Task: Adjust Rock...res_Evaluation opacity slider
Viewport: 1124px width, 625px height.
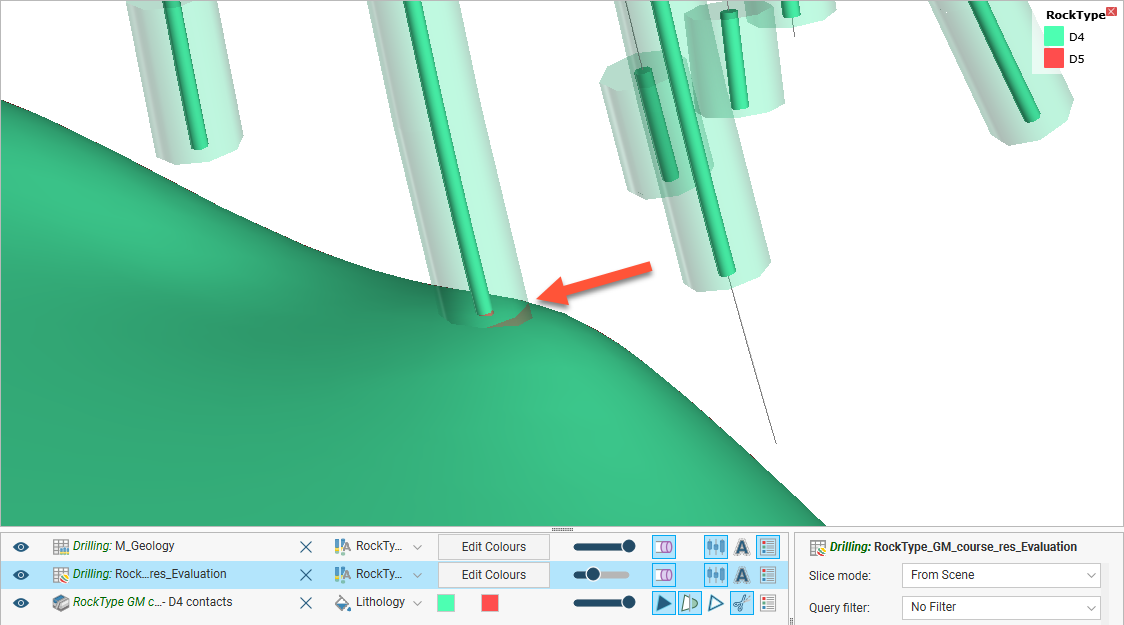Action: pyautogui.click(x=593, y=575)
